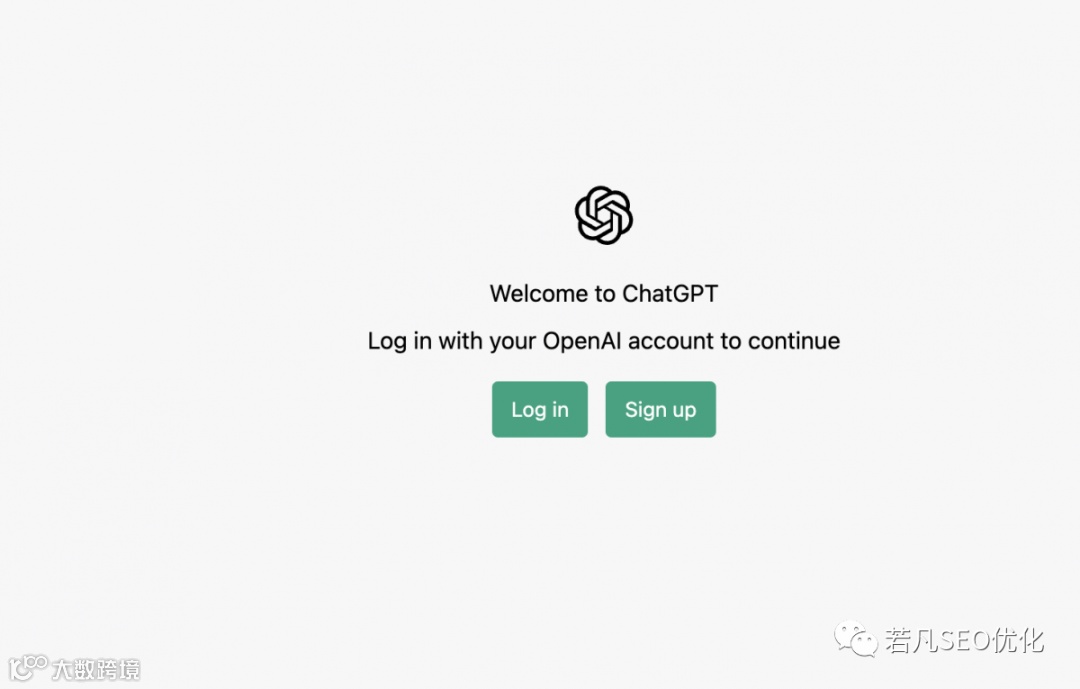Image resolution: width=1080 pixels, height=689 pixels.
Task: Select the Welcome to ChatGPT heading
Action: (604, 294)
